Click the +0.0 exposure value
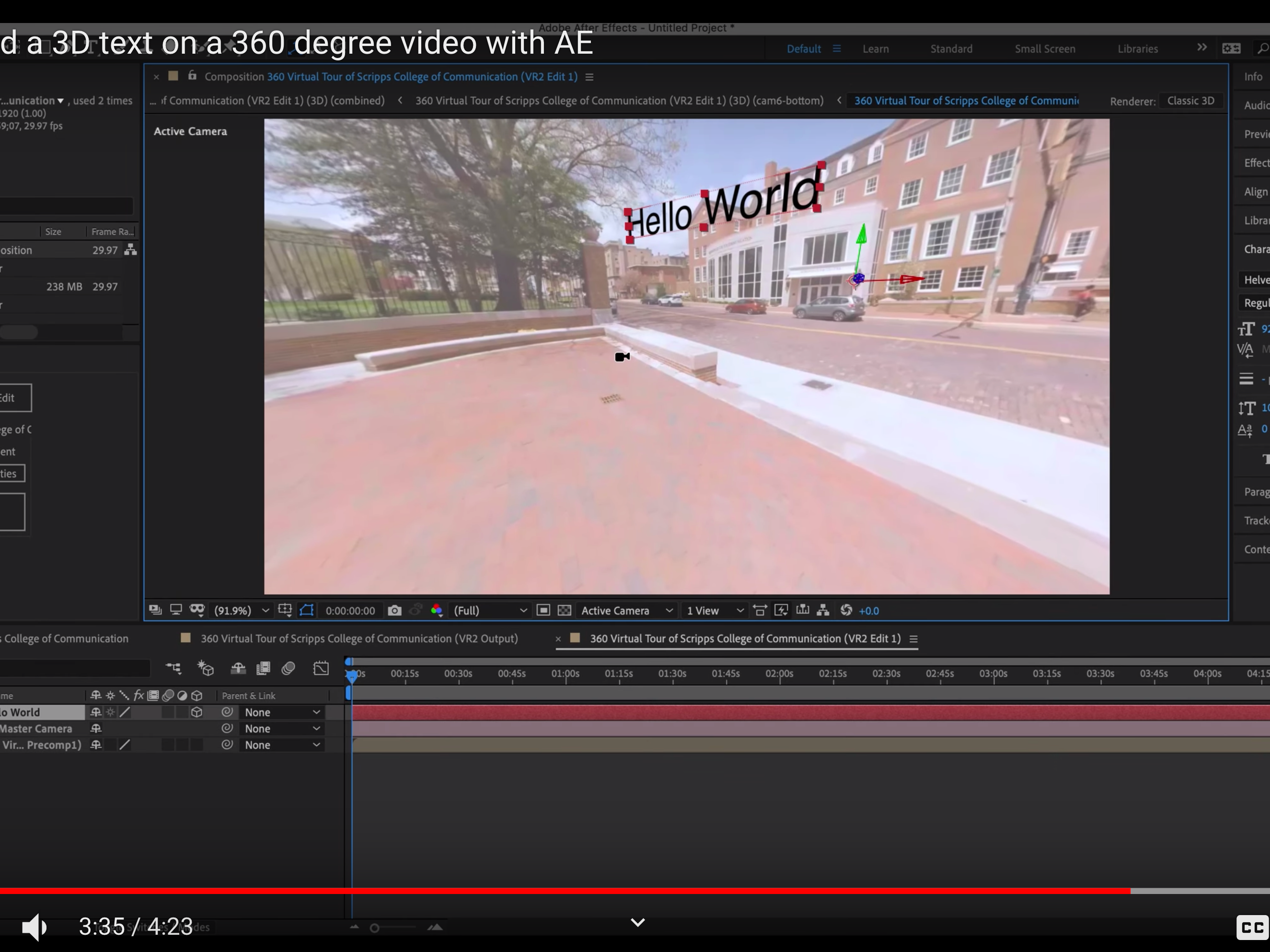This screenshot has width=1270, height=952. (x=869, y=611)
